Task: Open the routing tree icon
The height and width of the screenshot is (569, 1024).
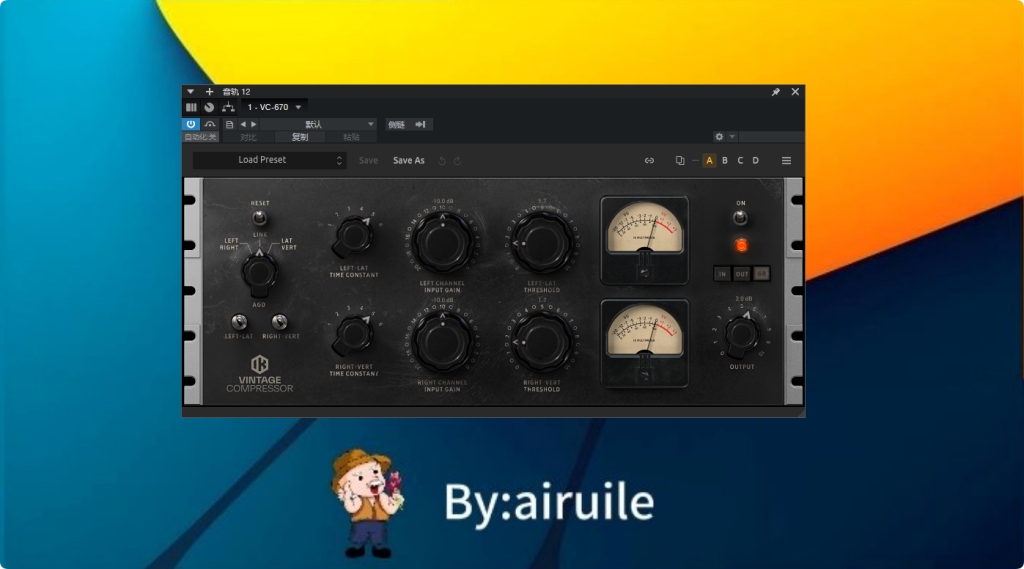Action: point(228,107)
